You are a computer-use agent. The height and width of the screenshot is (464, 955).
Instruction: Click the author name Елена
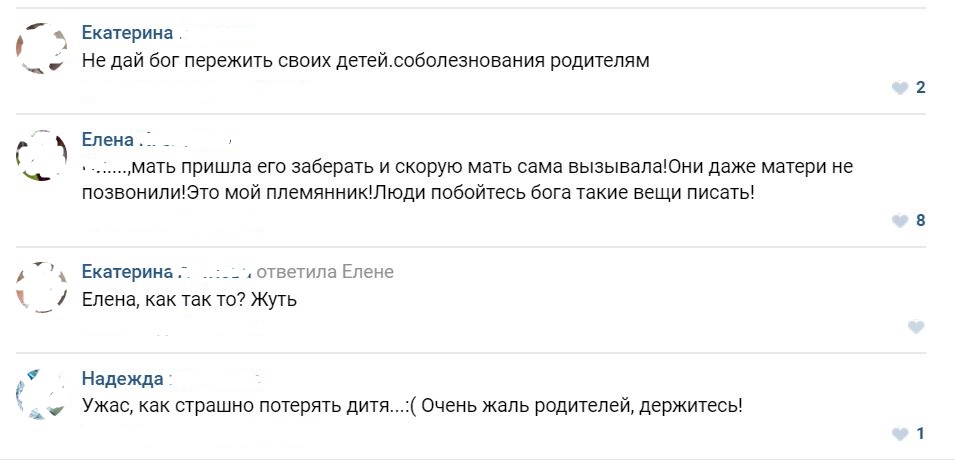click(107, 140)
